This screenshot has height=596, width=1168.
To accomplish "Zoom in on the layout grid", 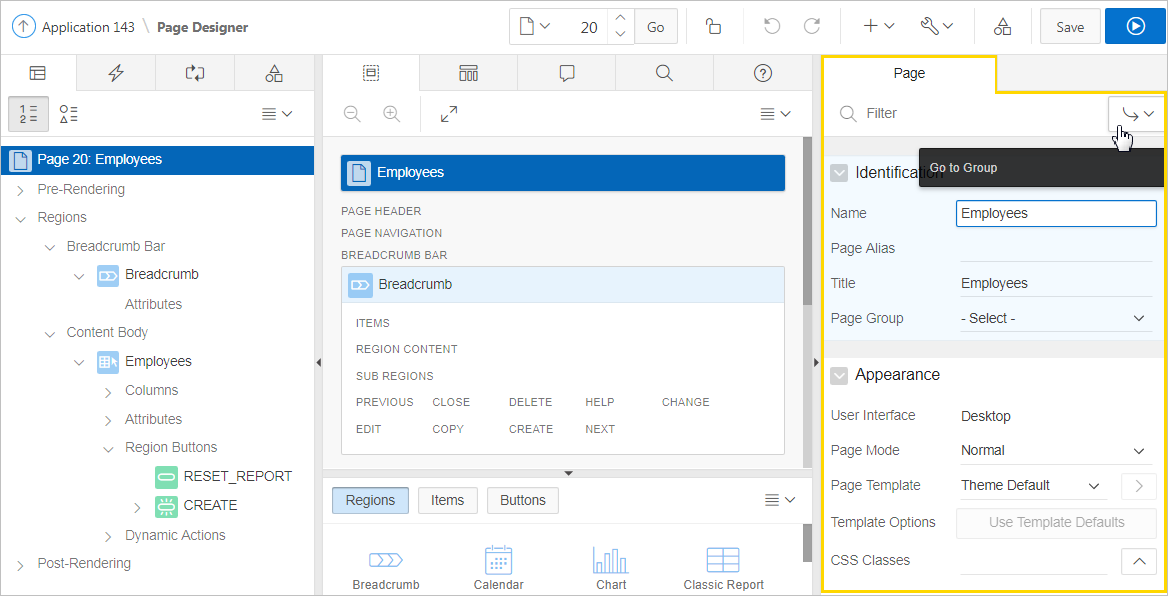I will (x=391, y=114).
